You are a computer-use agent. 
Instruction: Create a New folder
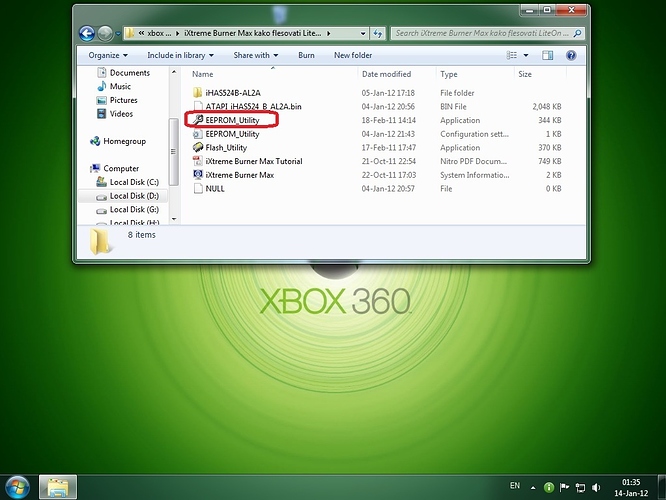pyautogui.click(x=353, y=55)
